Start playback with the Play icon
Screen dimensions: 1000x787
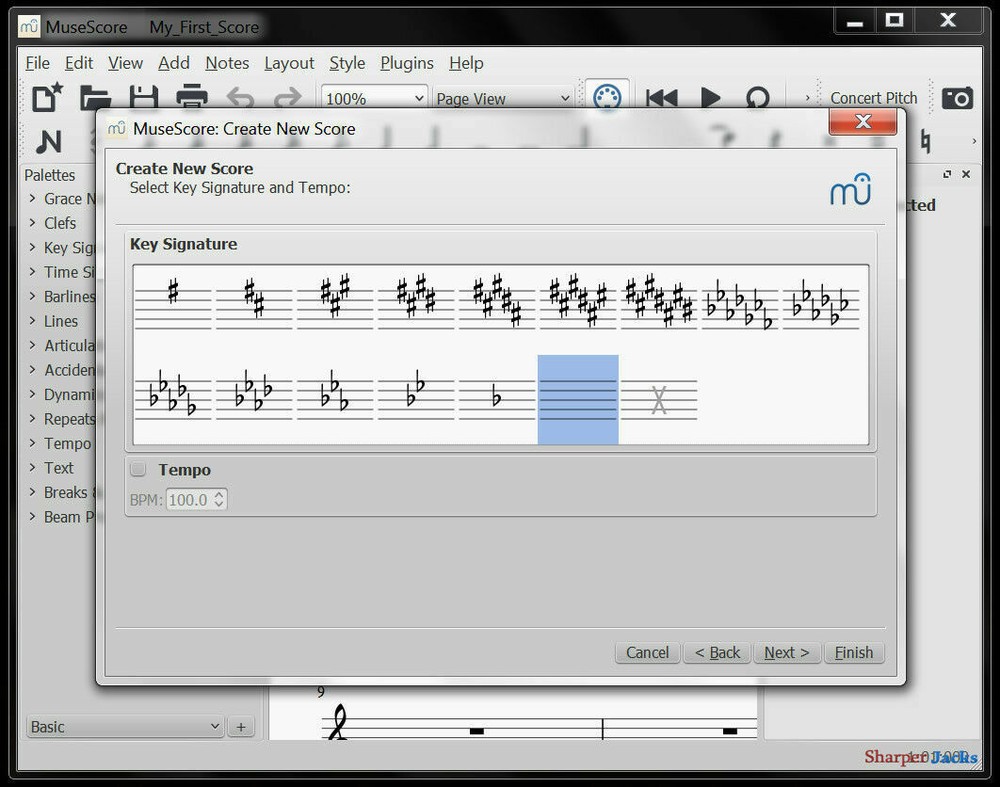pos(711,97)
